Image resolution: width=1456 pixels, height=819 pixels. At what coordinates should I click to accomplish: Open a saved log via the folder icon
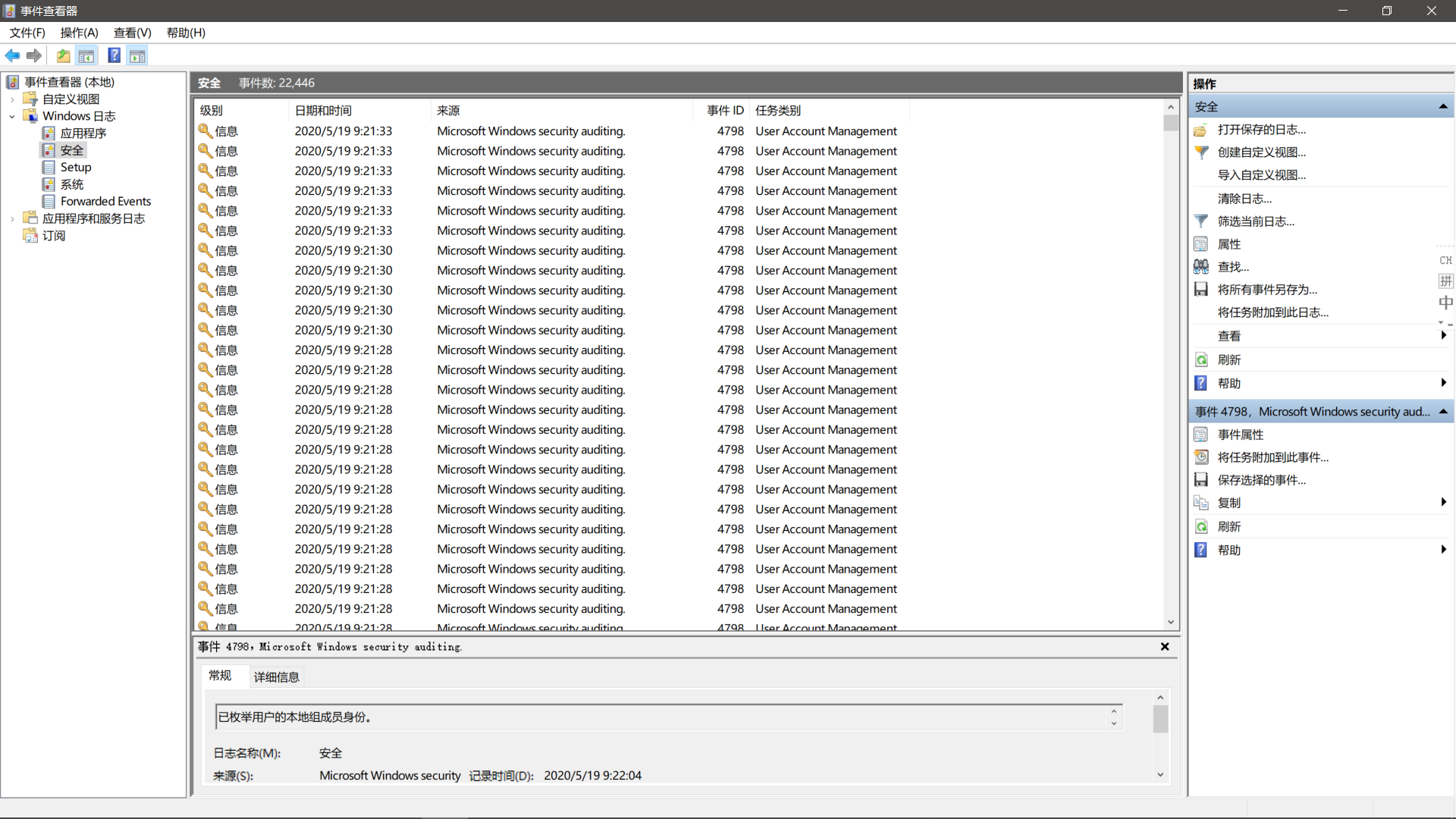point(1201,130)
